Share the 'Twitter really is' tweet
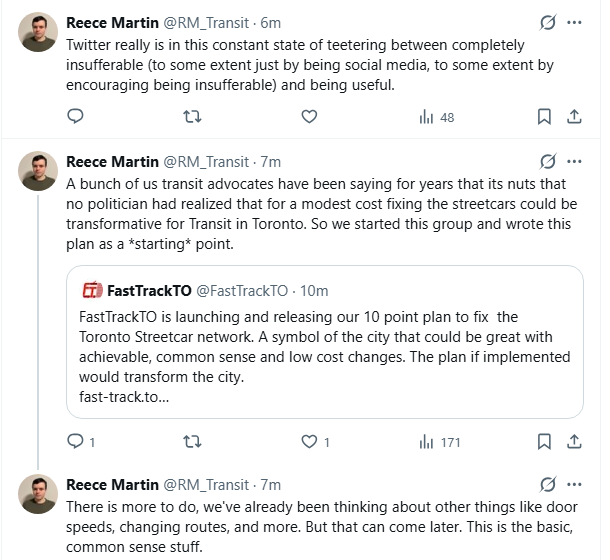The width and height of the screenshot is (610, 560). pos(574,117)
